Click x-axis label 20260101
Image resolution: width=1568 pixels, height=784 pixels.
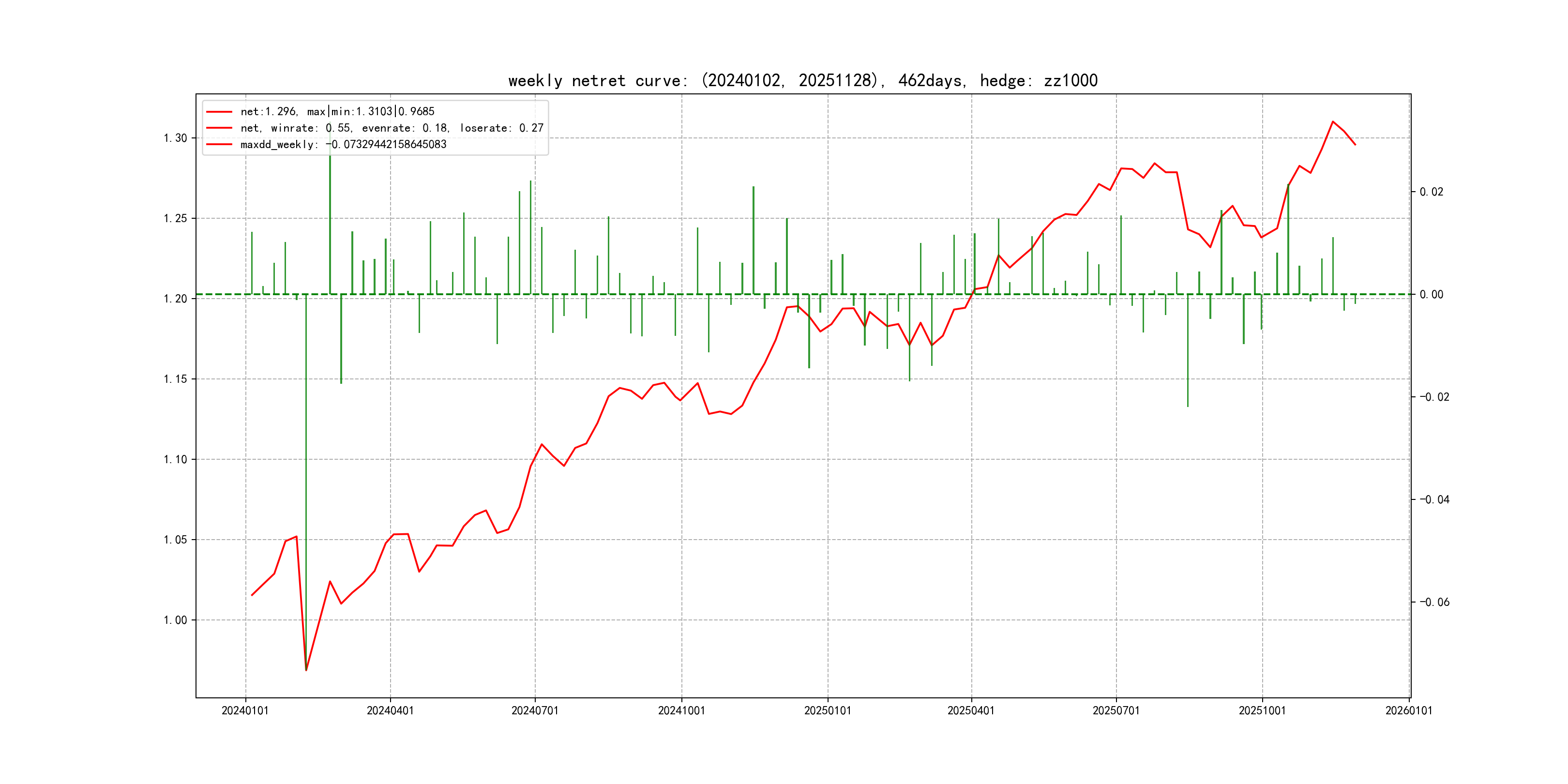point(1408,710)
